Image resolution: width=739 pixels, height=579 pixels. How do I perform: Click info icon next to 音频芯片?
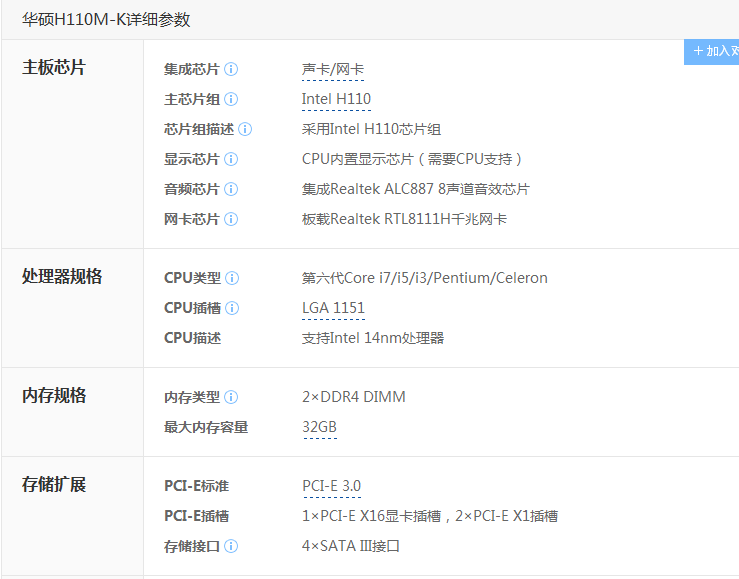231,189
